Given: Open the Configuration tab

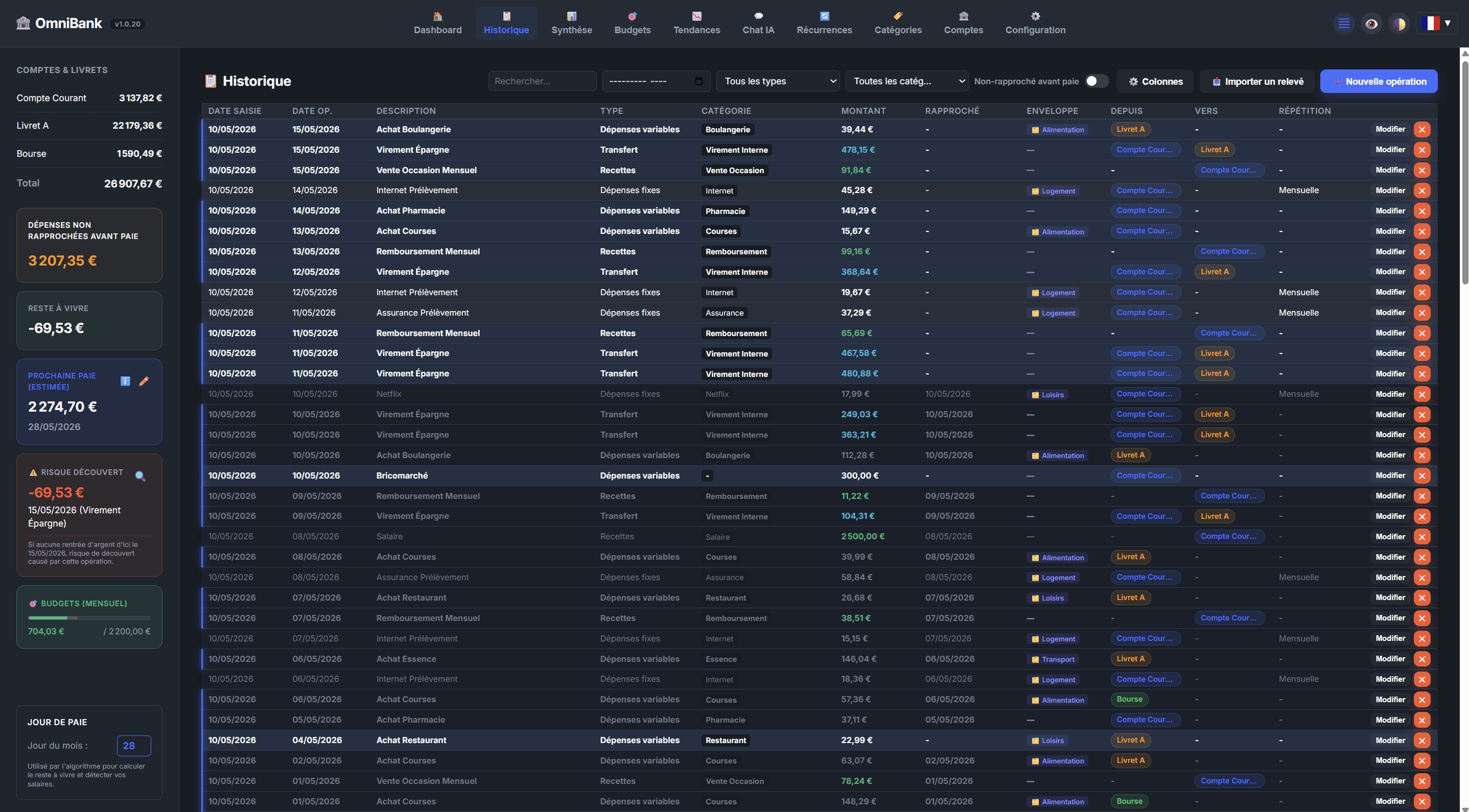Looking at the screenshot, I should (1035, 23).
